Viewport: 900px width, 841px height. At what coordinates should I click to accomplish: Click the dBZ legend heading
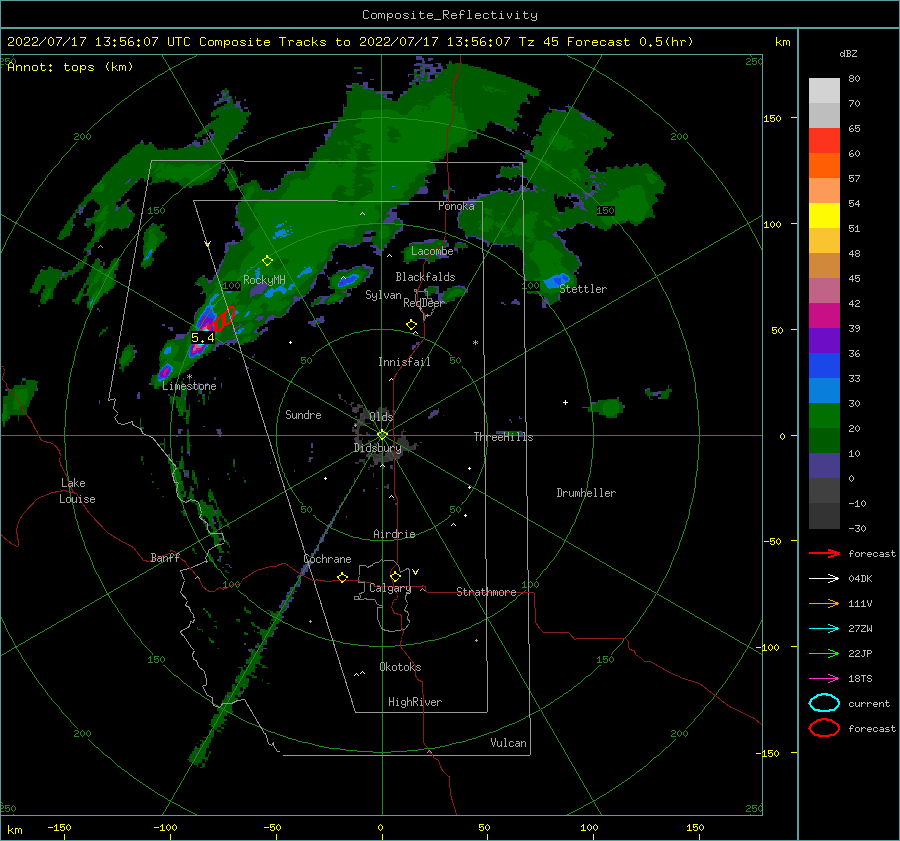pos(848,54)
